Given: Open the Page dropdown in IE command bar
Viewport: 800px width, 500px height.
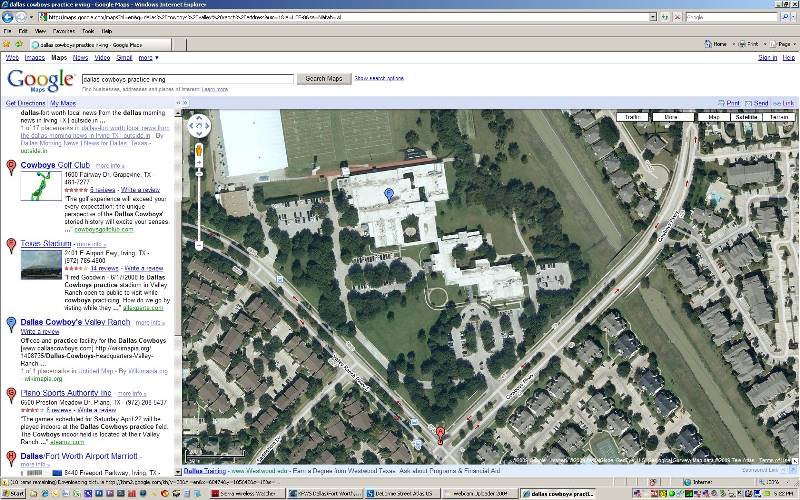Looking at the screenshot, I should point(783,44).
